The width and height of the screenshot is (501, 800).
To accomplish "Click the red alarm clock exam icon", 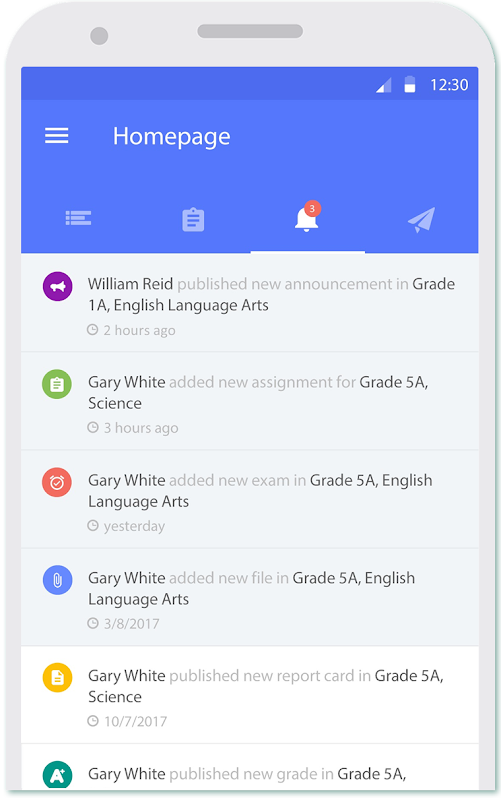I will 57,482.
